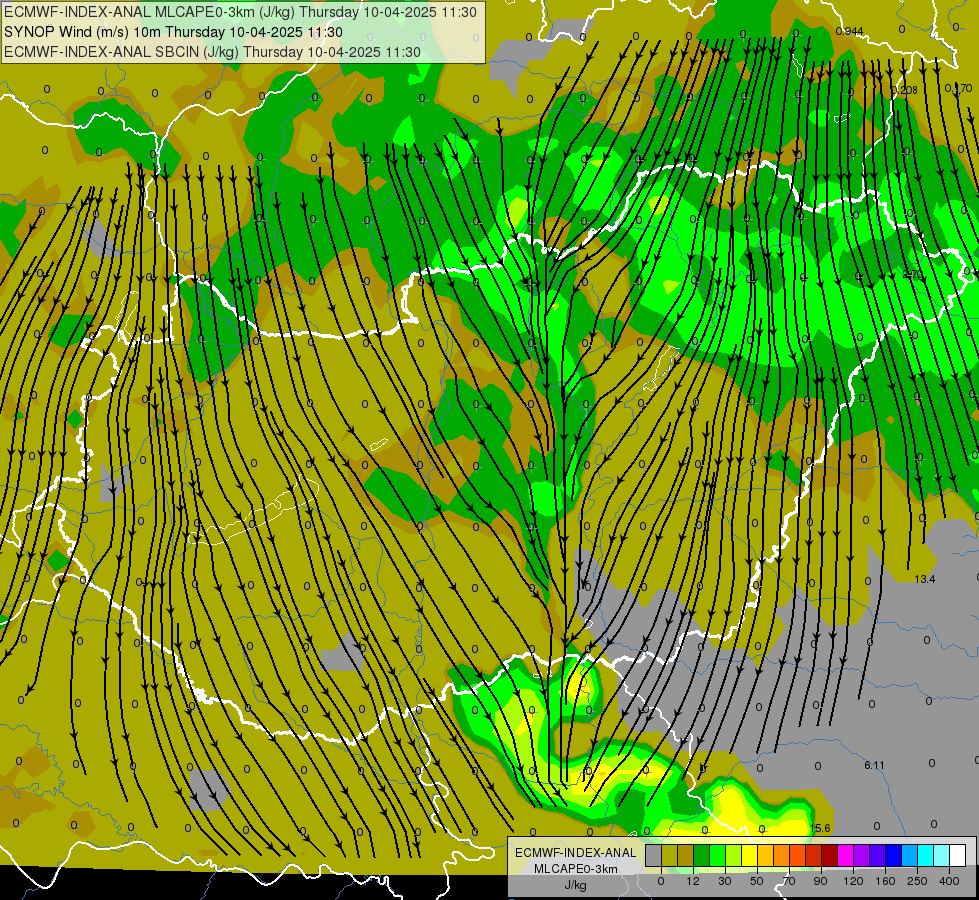Select the dark green legend swatch after tick 12

click(x=702, y=855)
